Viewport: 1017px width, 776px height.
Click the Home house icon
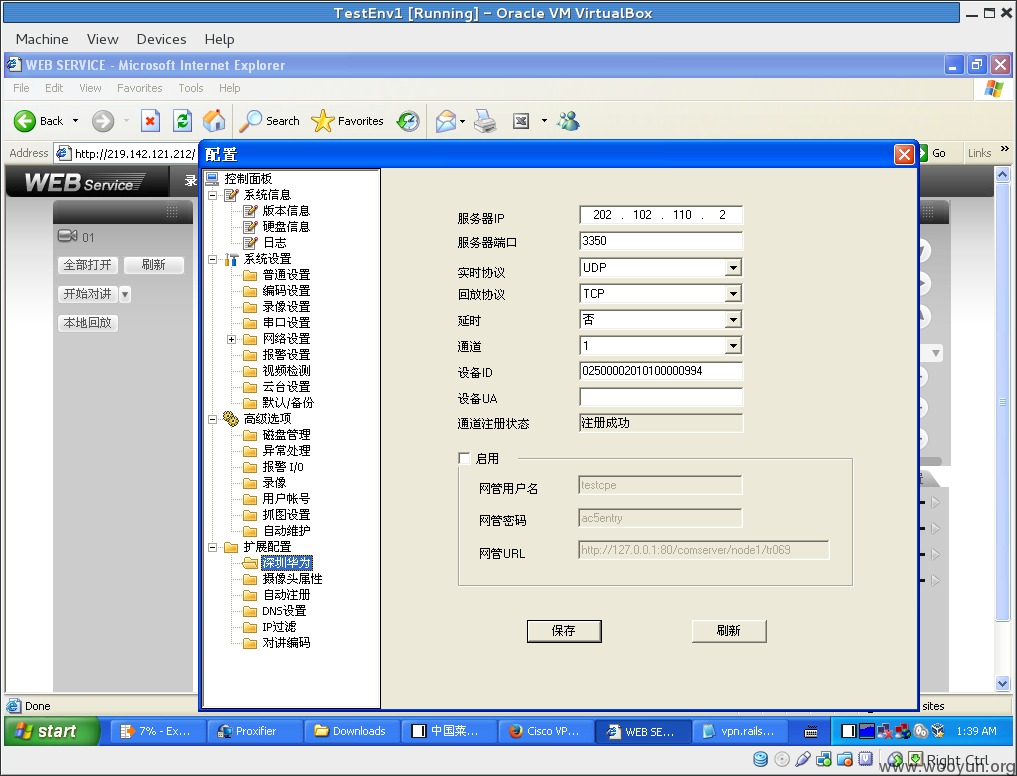(214, 121)
